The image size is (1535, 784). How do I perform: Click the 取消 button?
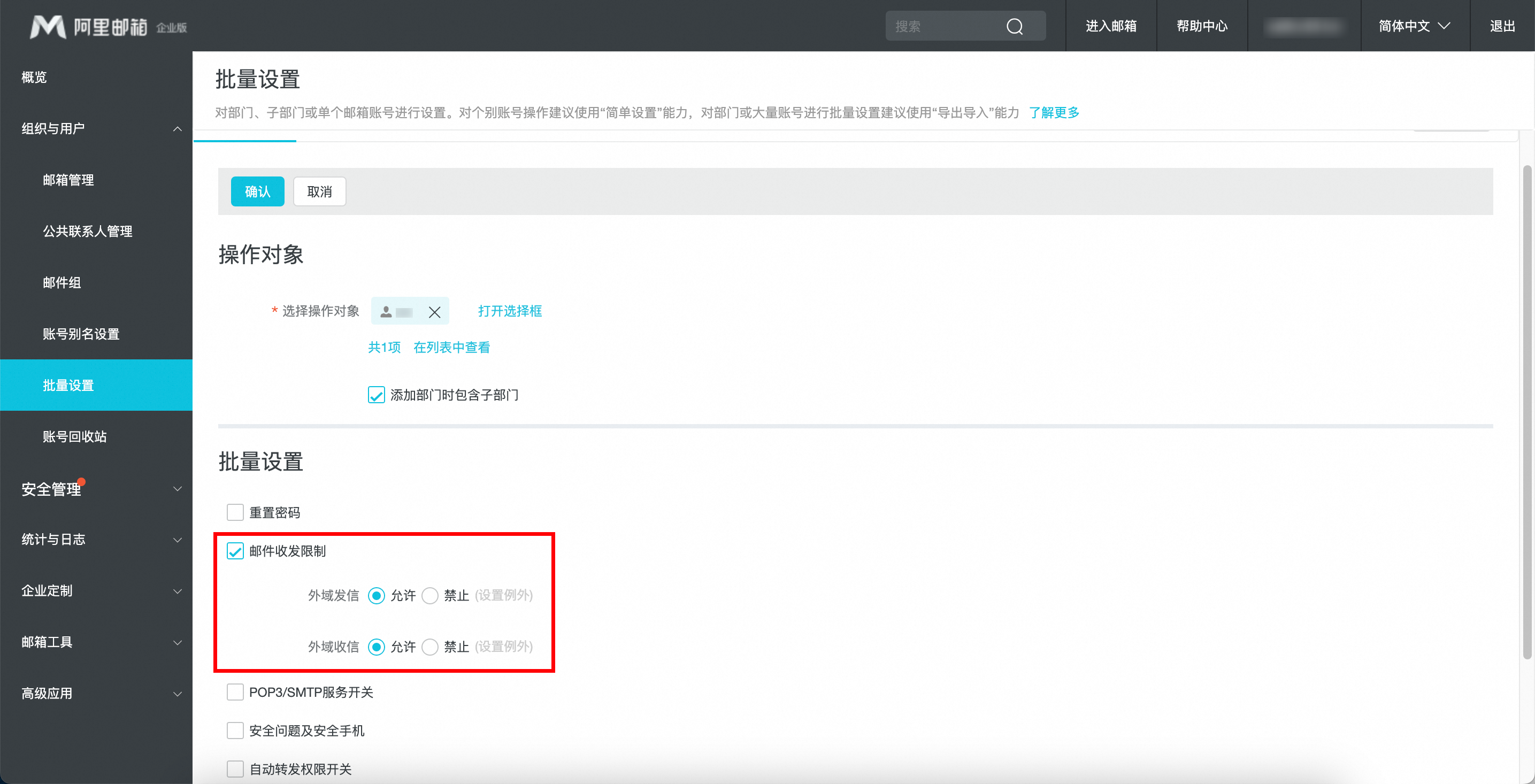319,191
